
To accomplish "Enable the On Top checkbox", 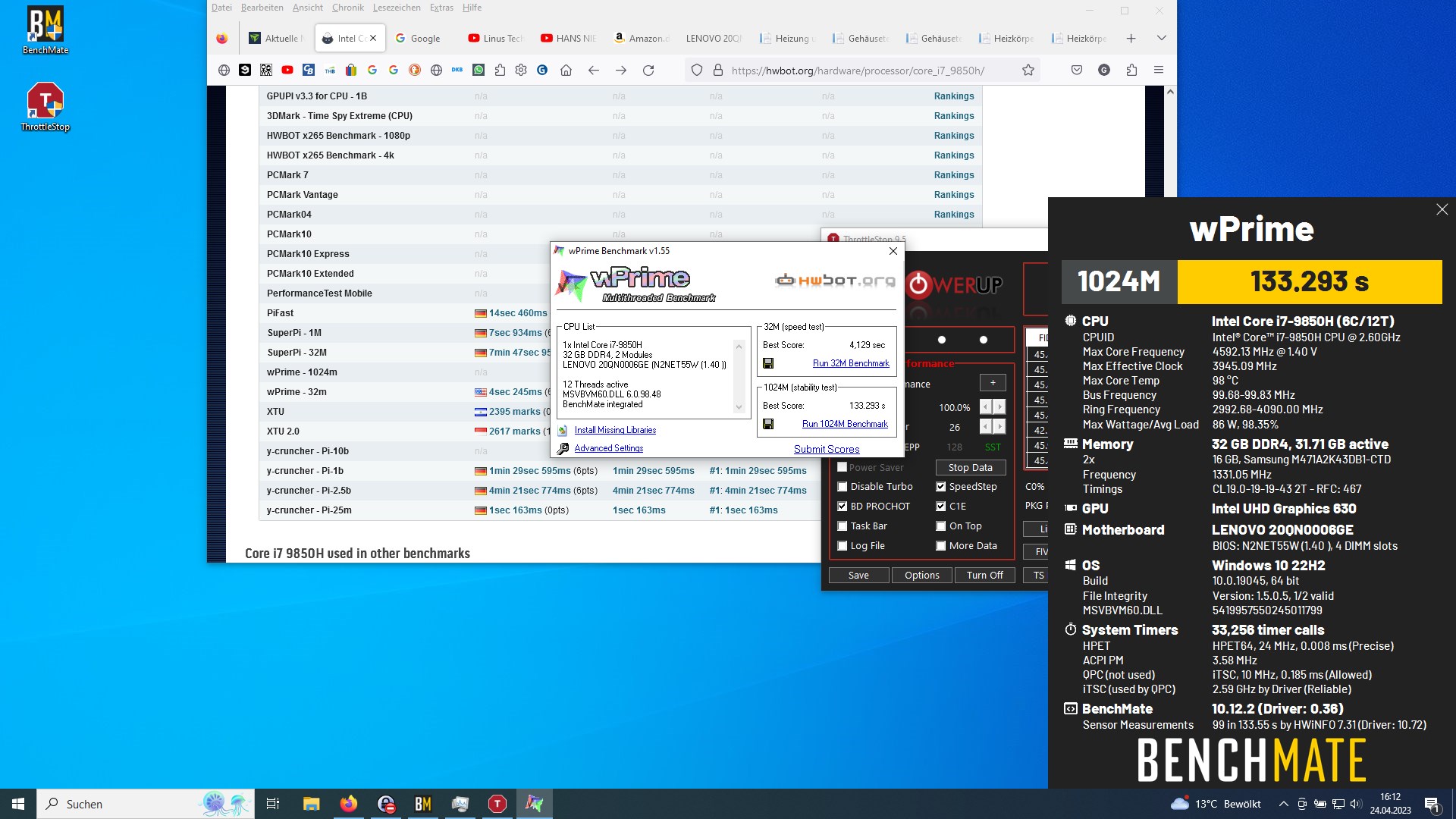I will [940, 526].
